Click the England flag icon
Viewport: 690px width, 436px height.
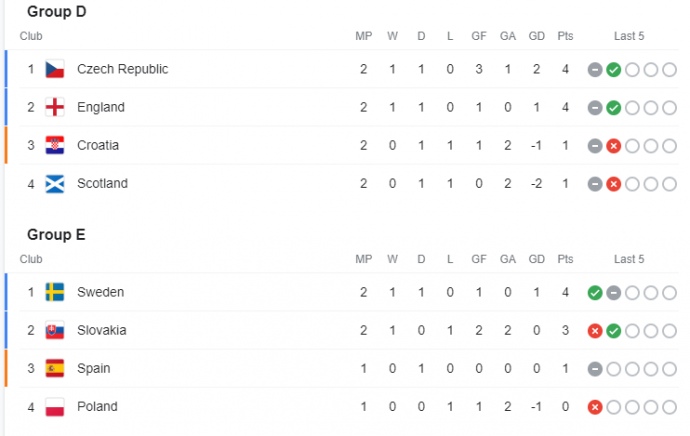(x=55, y=108)
